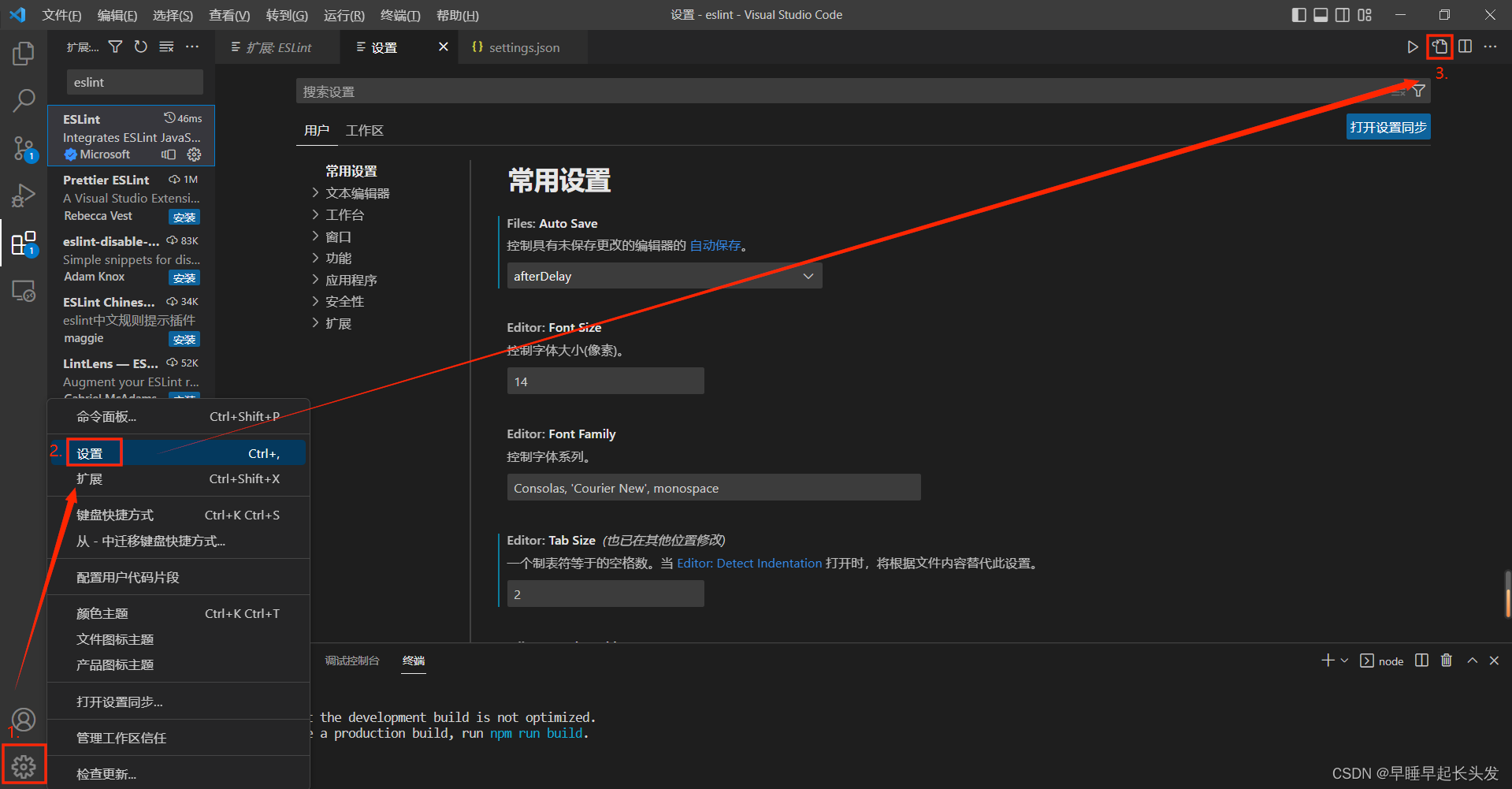Image resolution: width=1512 pixels, height=789 pixels.
Task: Open customize layout icon
Action: pos(1365,15)
